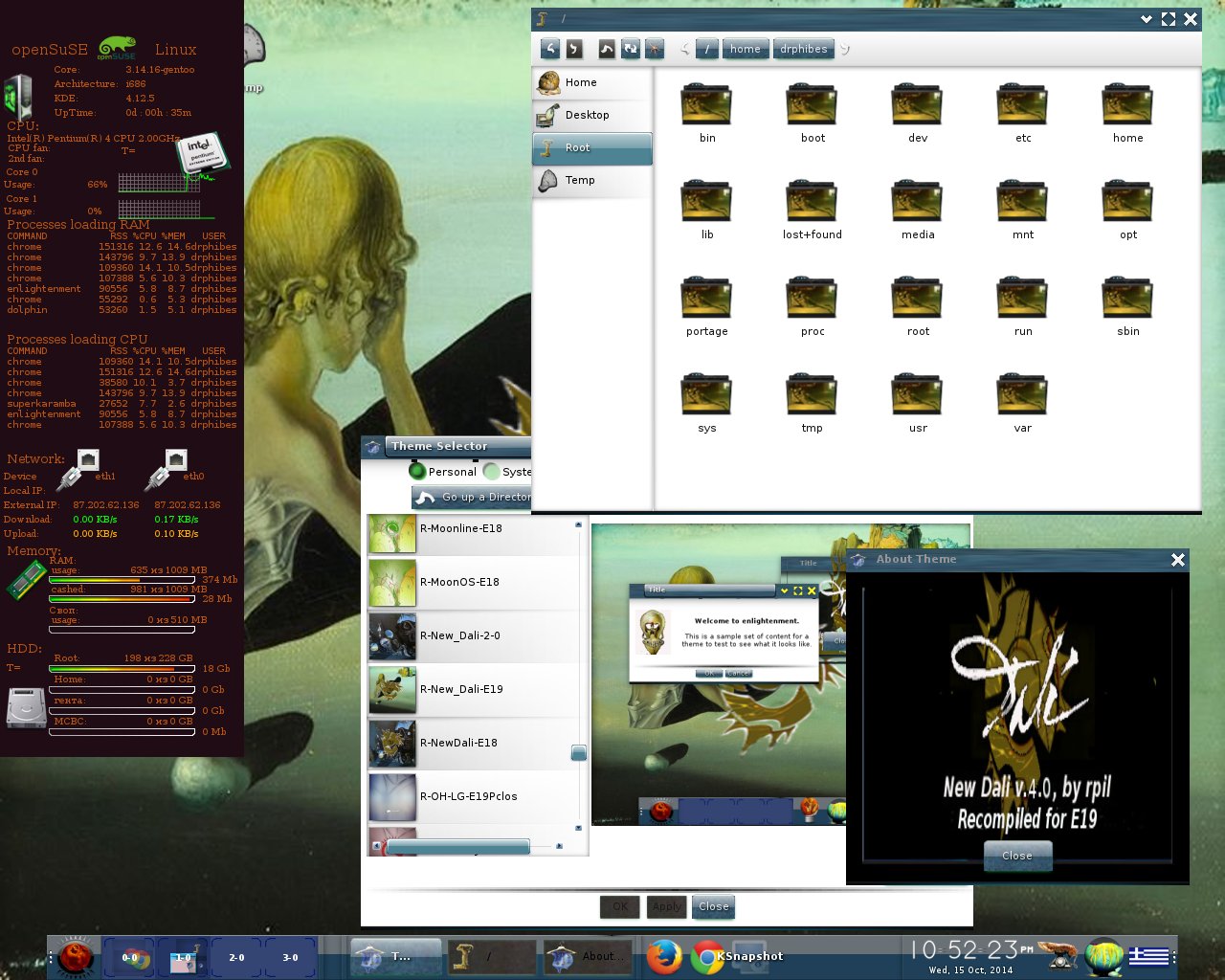Open the etc folder
This screenshot has height=980, width=1225.
pyautogui.click(x=1023, y=113)
